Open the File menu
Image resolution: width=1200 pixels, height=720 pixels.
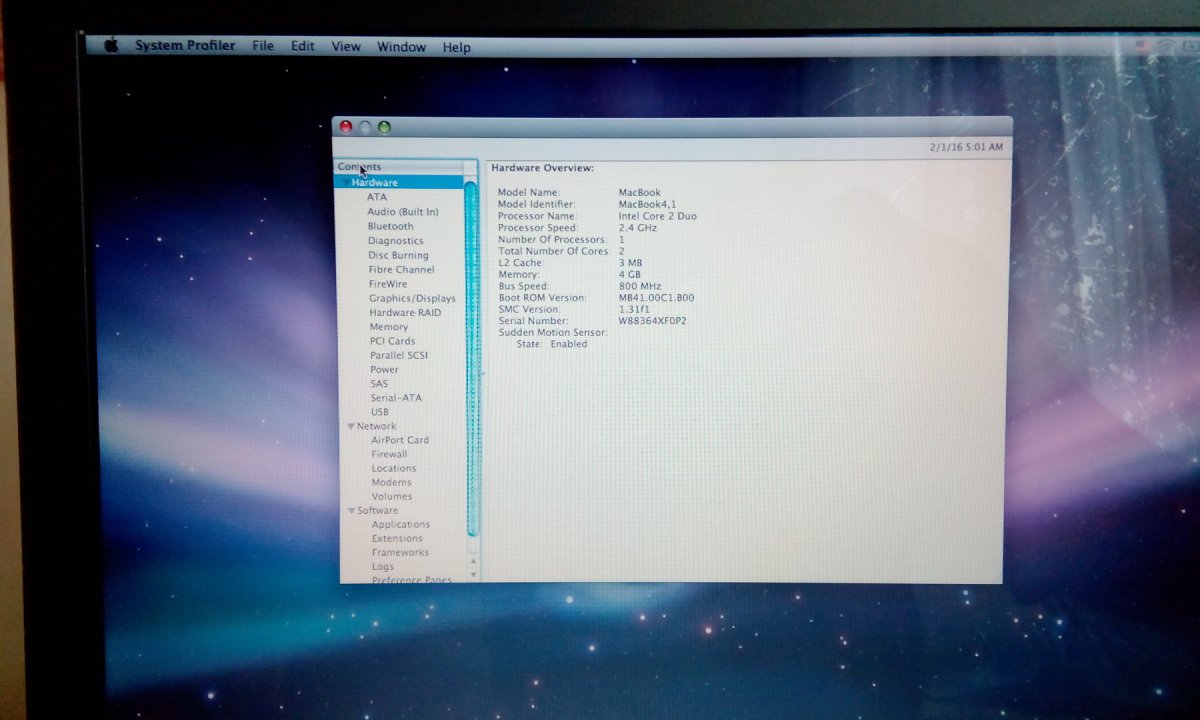(x=263, y=46)
